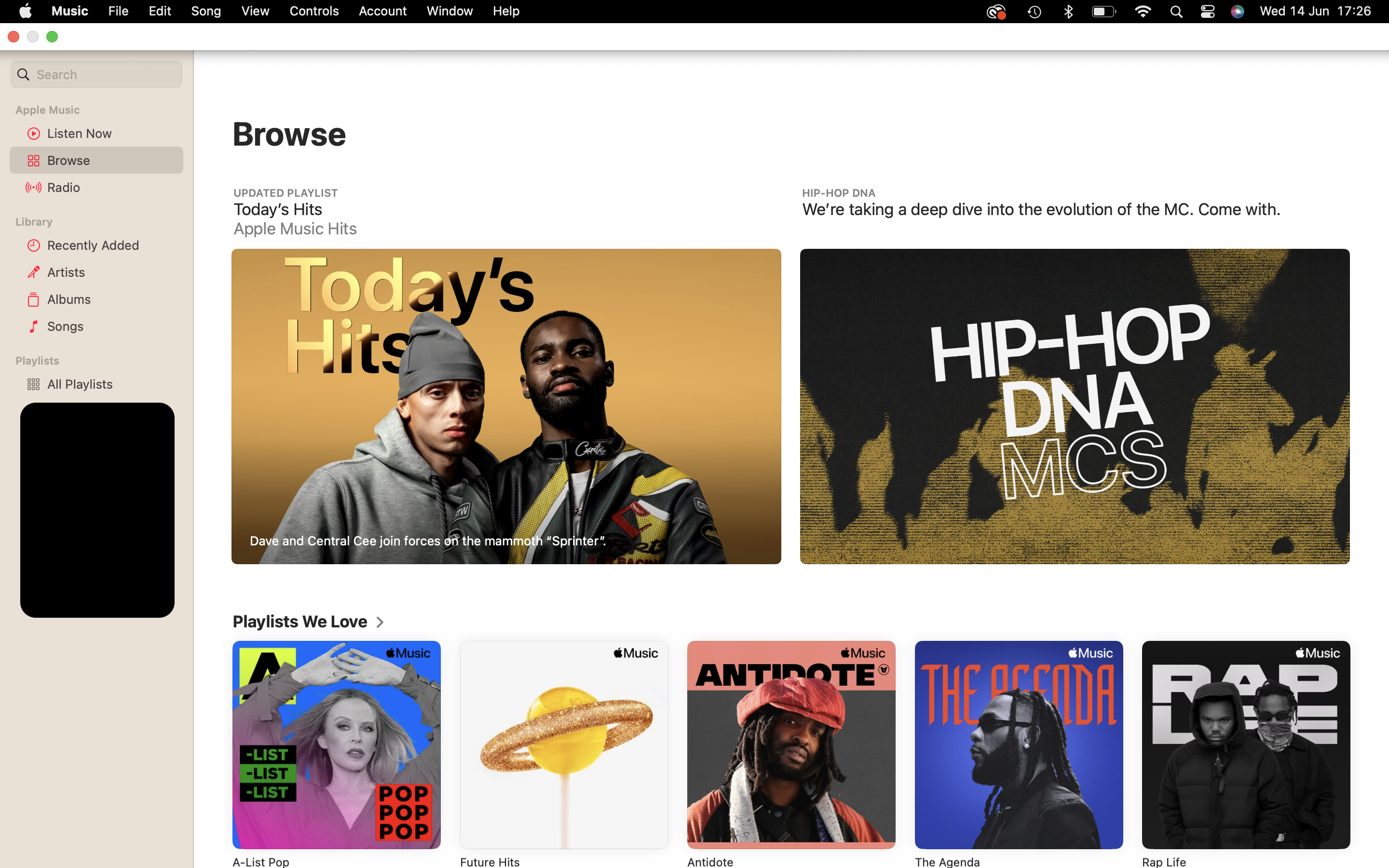Select Radio in the sidebar
1389x868 pixels.
point(96,188)
